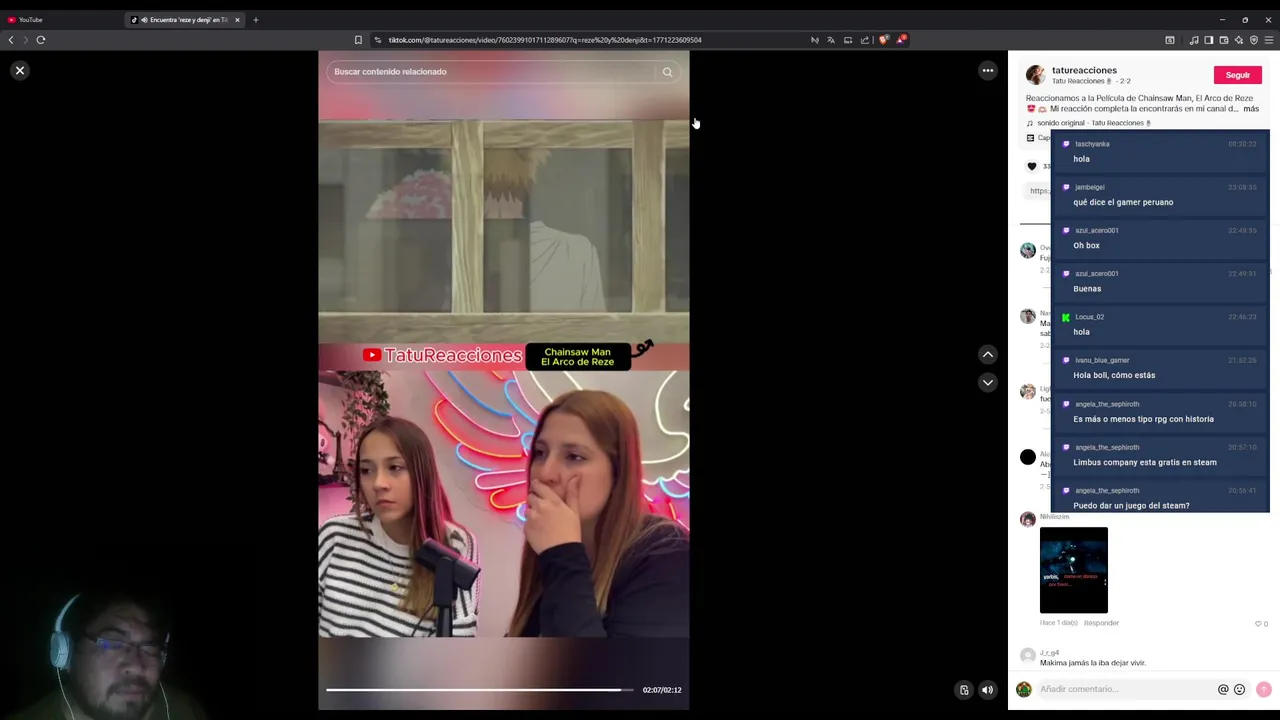Open the translate page icon in address bar

click(x=831, y=40)
